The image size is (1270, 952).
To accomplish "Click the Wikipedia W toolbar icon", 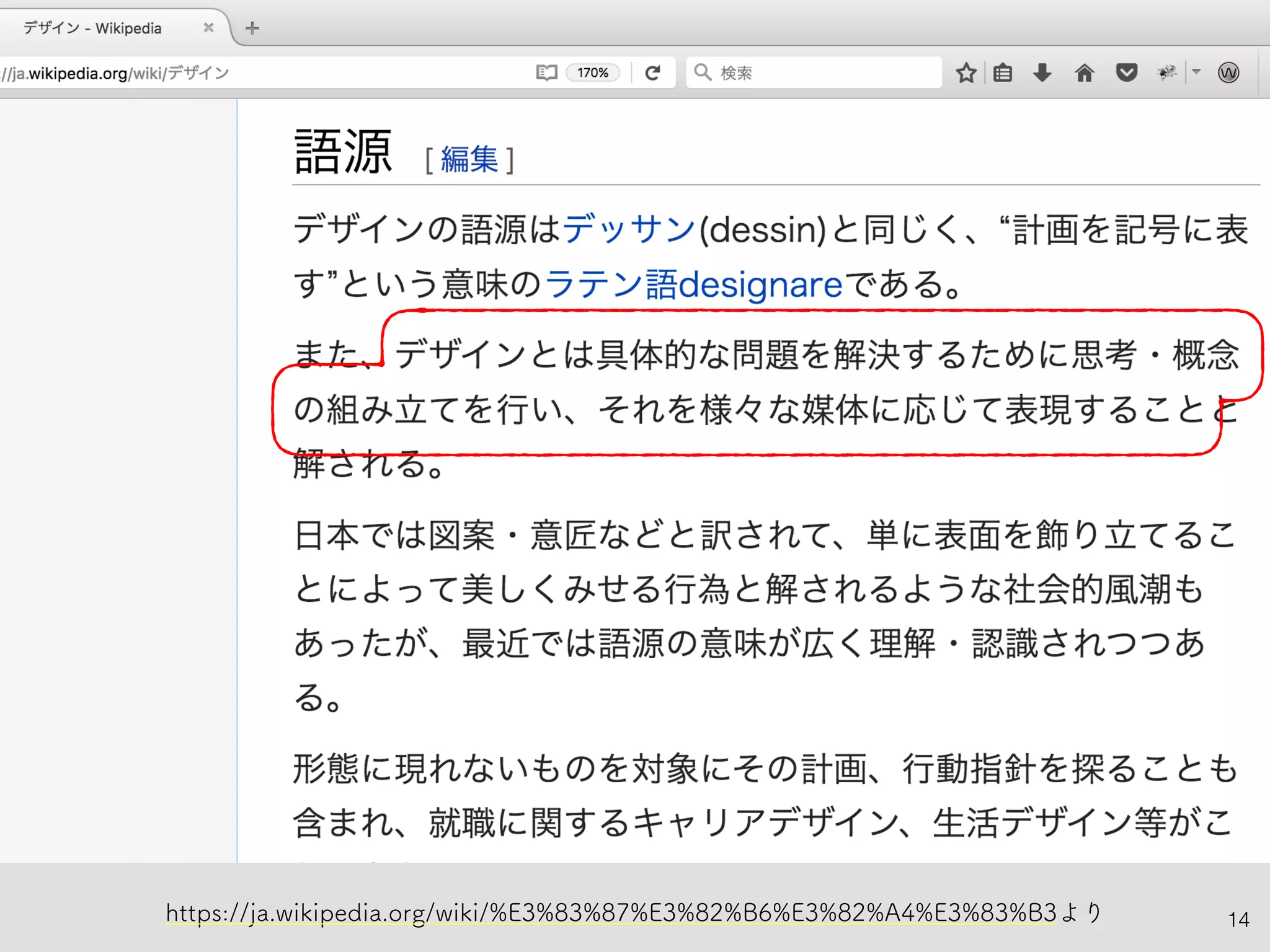I will click(1228, 73).
